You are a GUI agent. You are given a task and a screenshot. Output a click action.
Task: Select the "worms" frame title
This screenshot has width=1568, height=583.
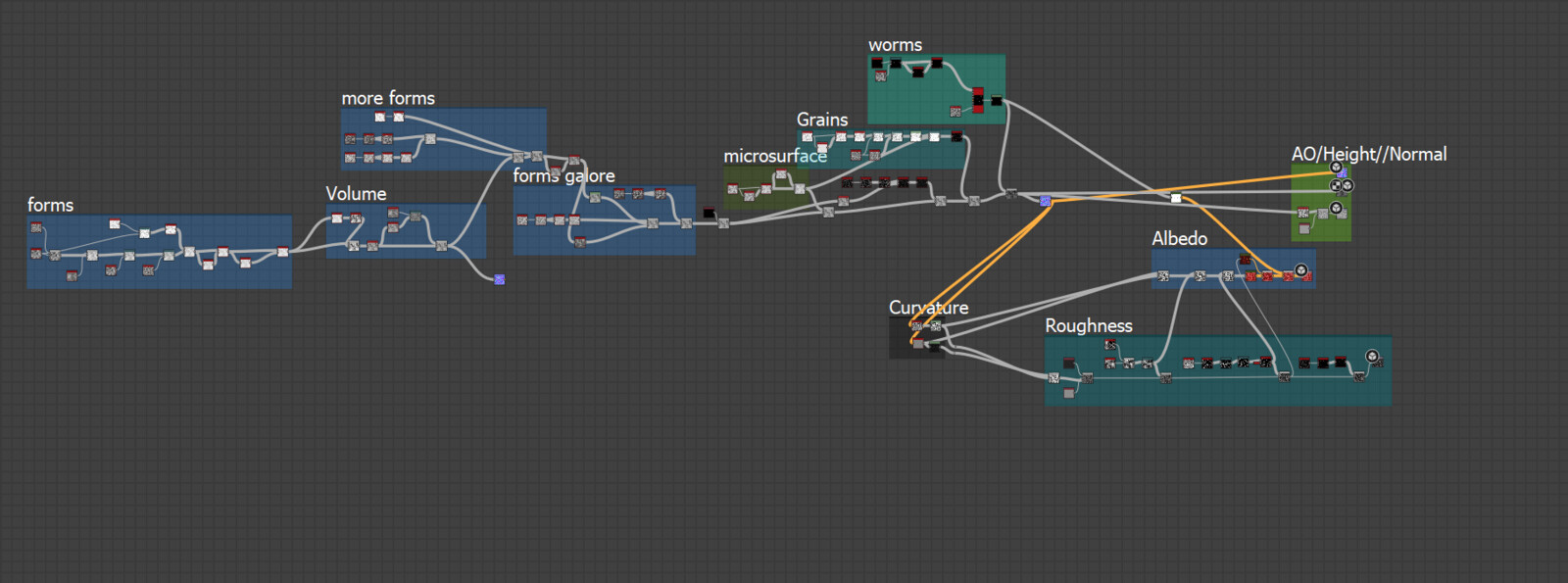(x=896, y=45)
